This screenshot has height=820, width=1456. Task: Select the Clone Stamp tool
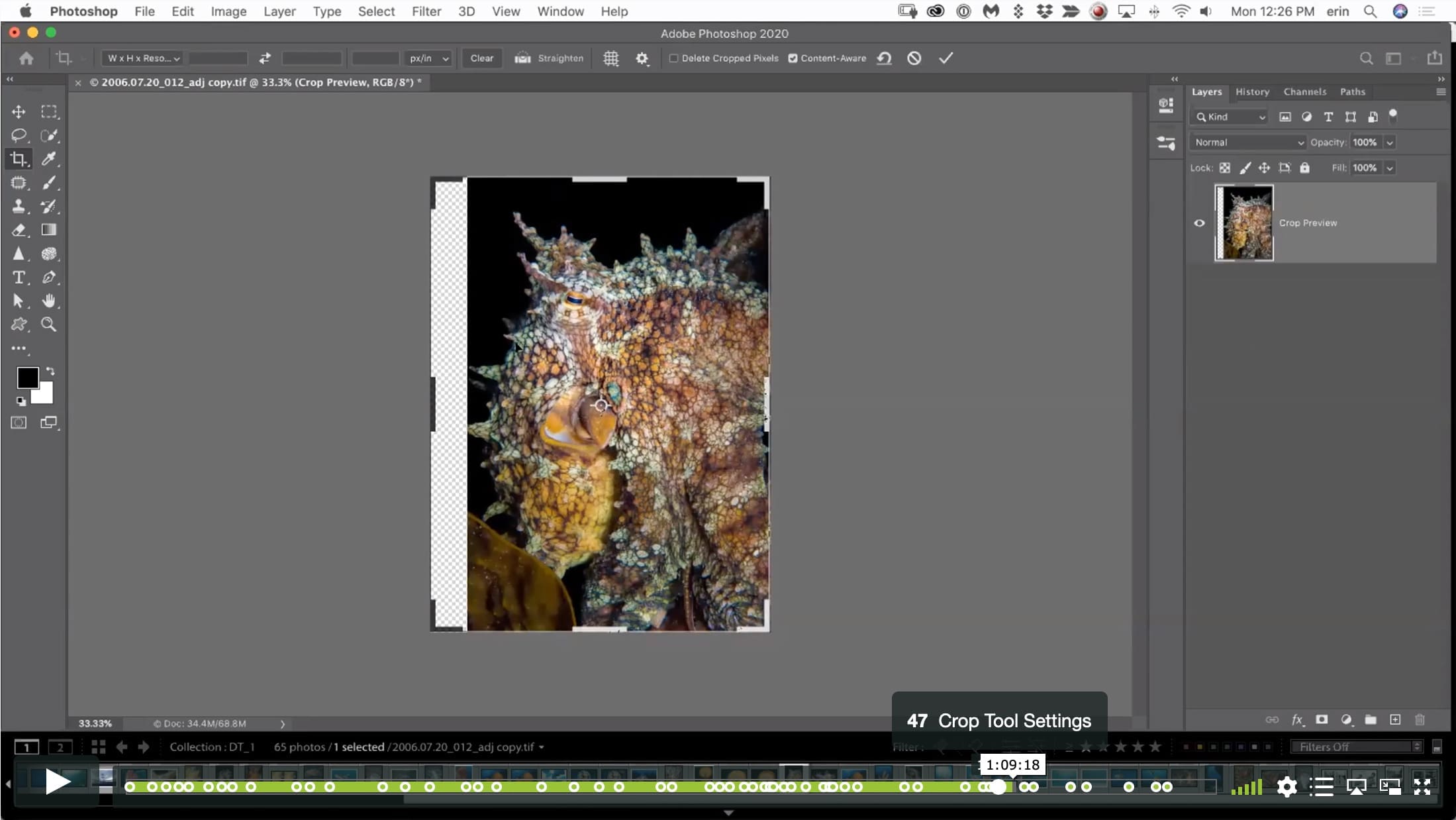point(19,206)
